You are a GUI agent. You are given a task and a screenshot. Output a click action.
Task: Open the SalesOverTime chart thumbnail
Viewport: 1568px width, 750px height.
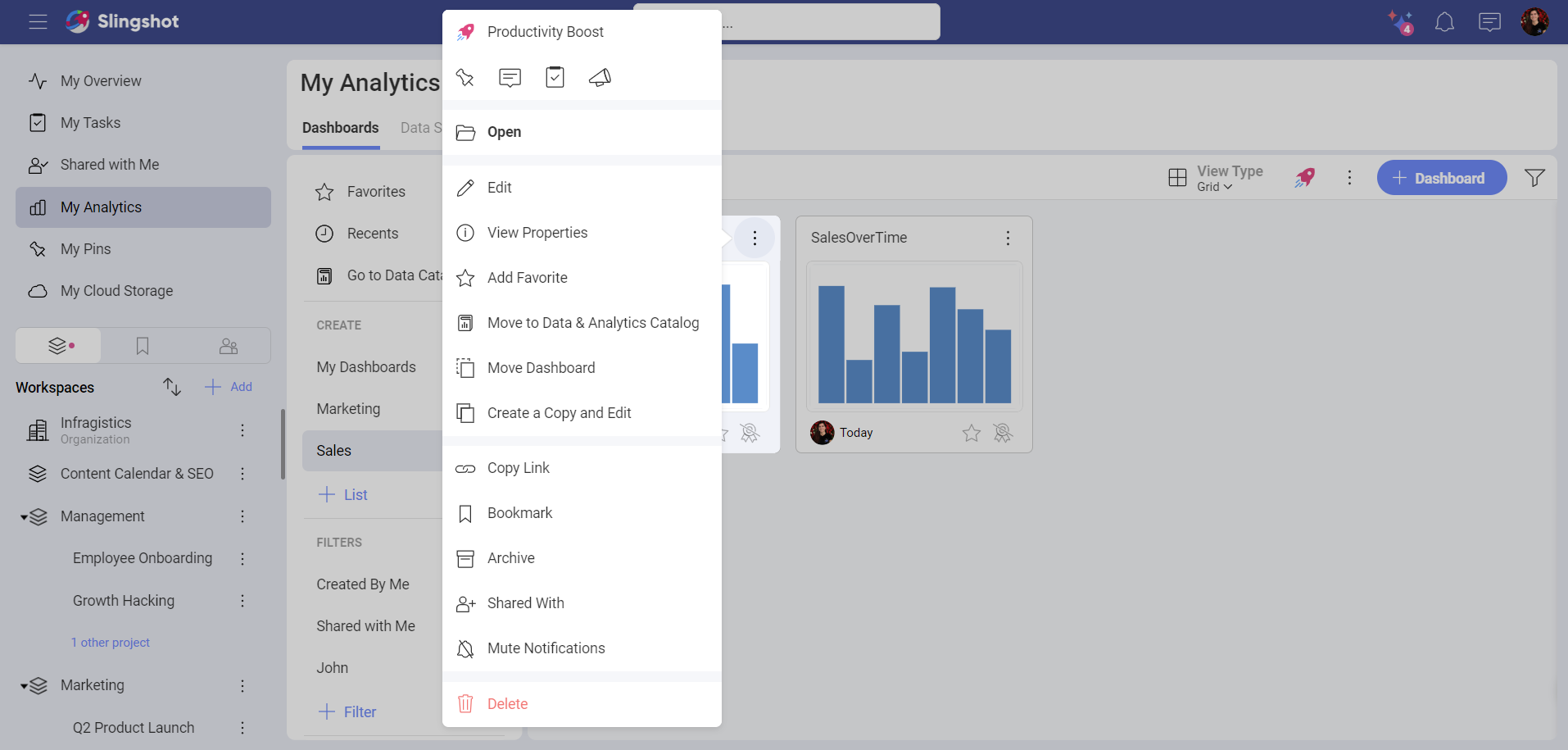click(914, 337)
